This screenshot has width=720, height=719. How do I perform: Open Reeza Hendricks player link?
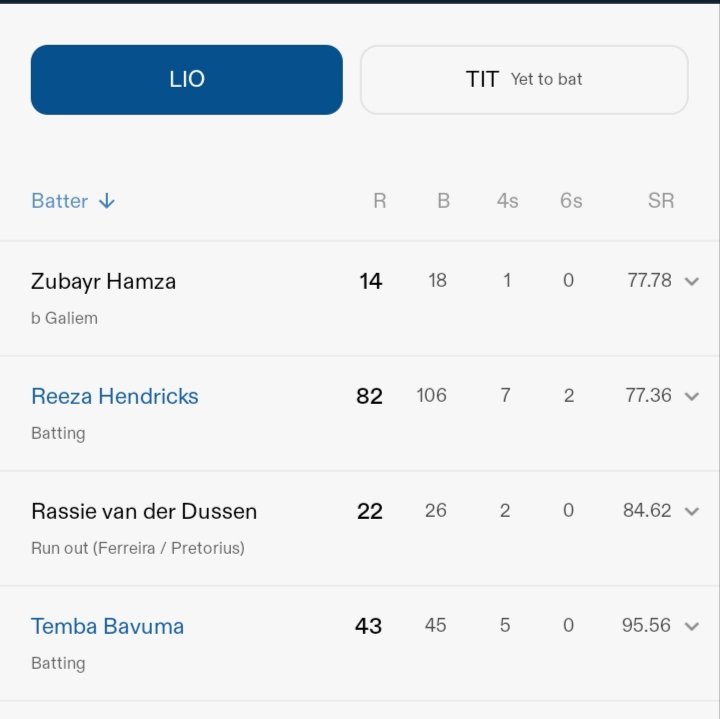(x=115, y=396)
